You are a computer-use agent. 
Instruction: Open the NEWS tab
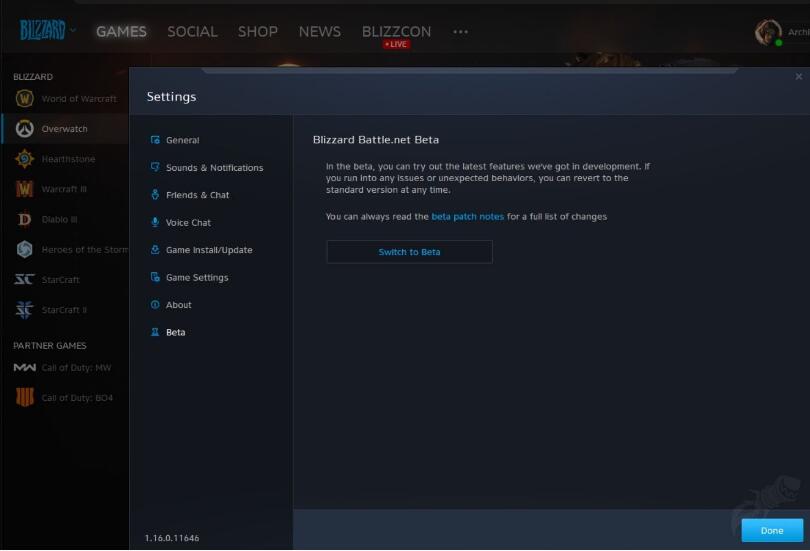tap(320, 32)
